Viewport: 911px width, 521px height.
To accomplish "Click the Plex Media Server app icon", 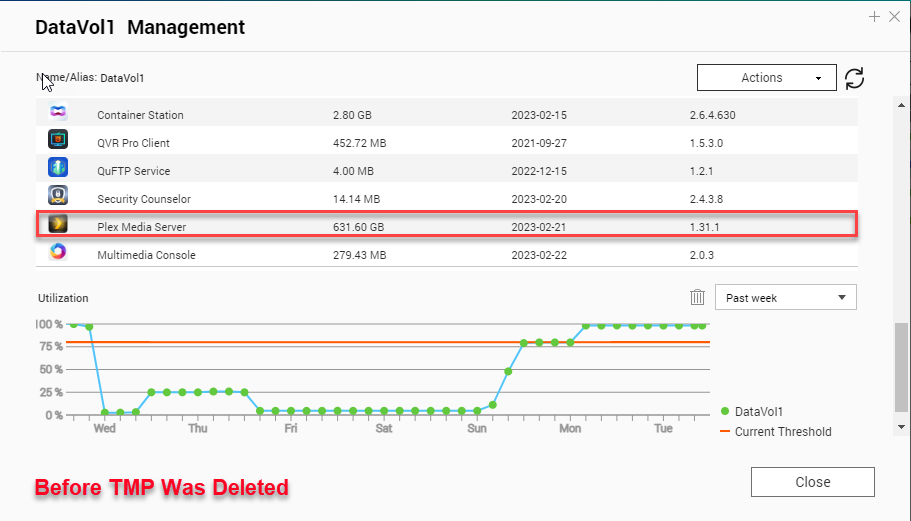I will 58,223.
